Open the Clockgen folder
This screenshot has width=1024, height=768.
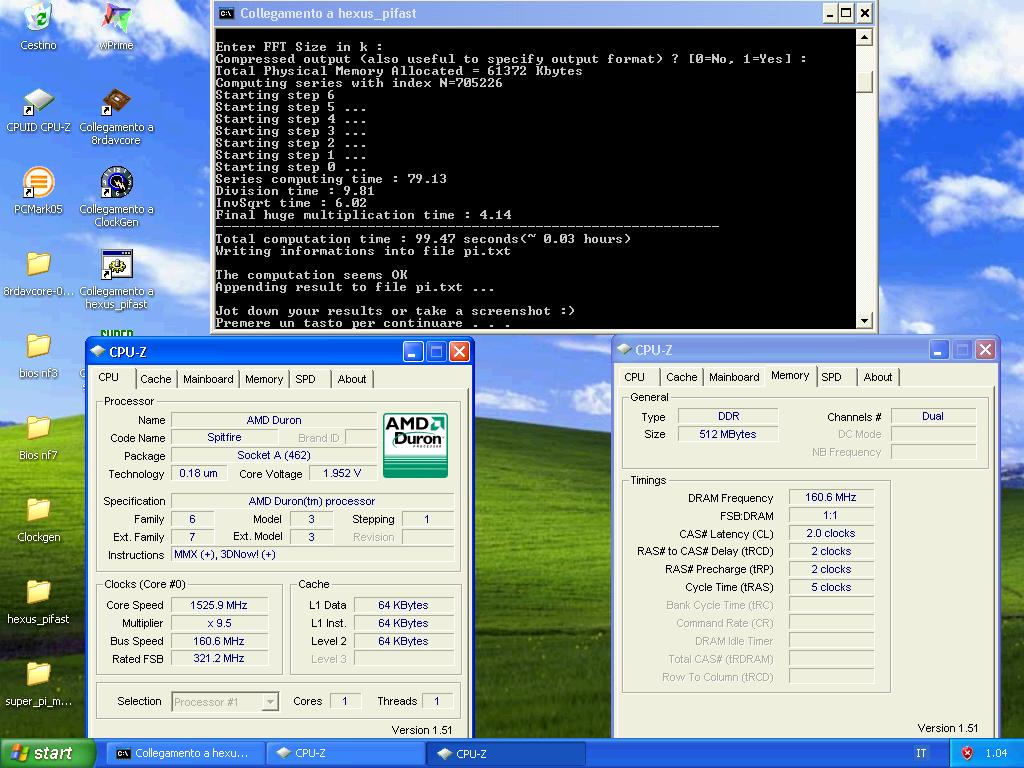coord(38,519)
